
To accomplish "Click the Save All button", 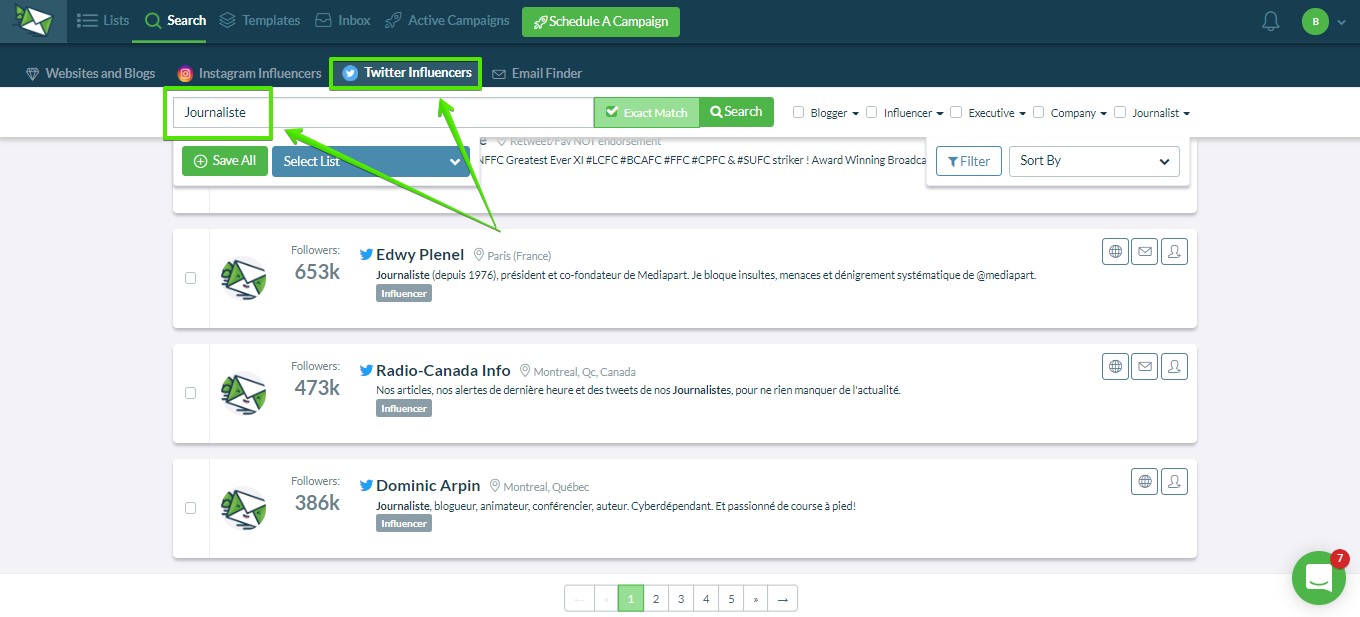I will pyautogui.click(x=225, y=161).
